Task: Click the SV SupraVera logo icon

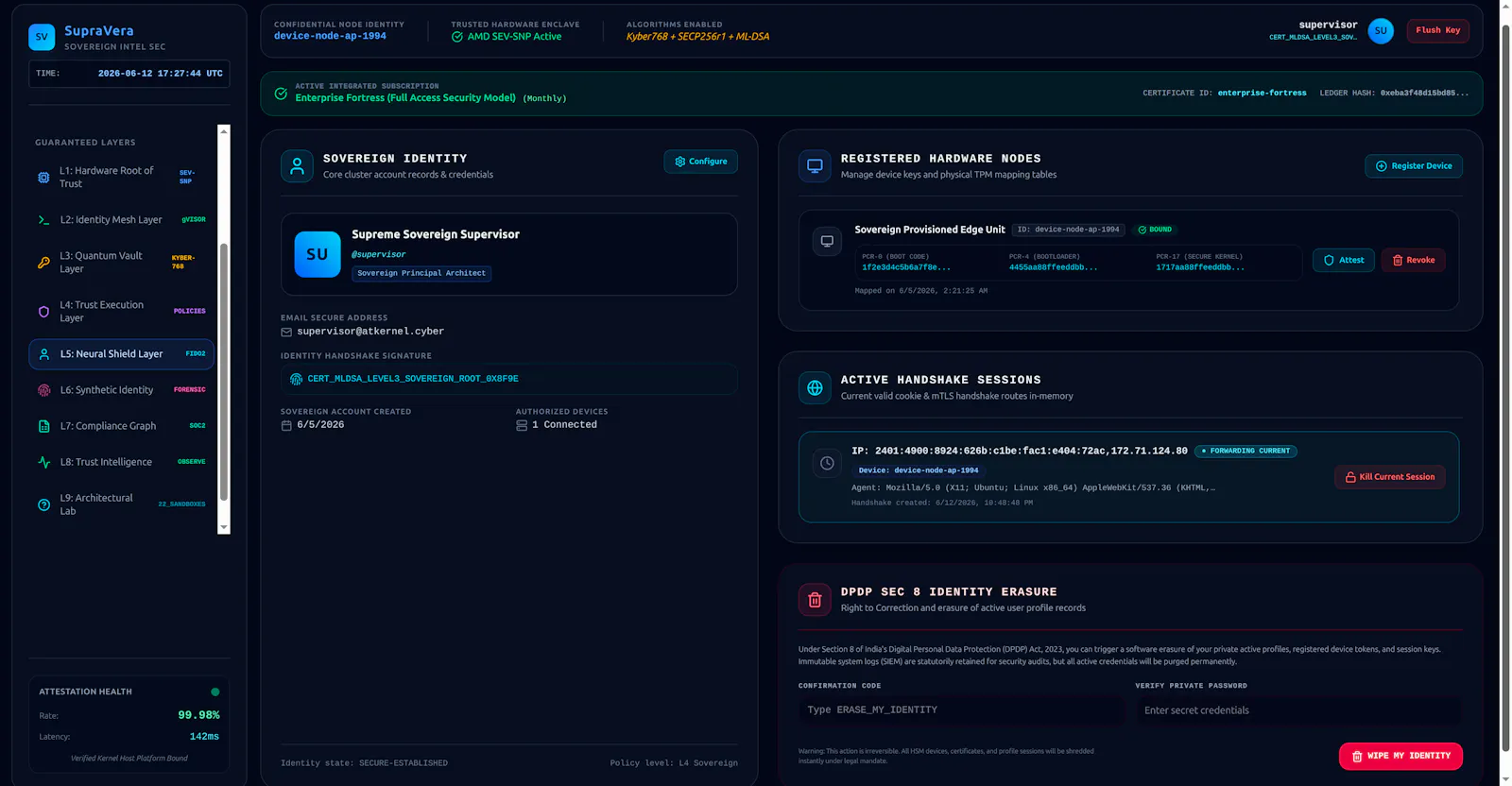Action: [x=42, y=37]
